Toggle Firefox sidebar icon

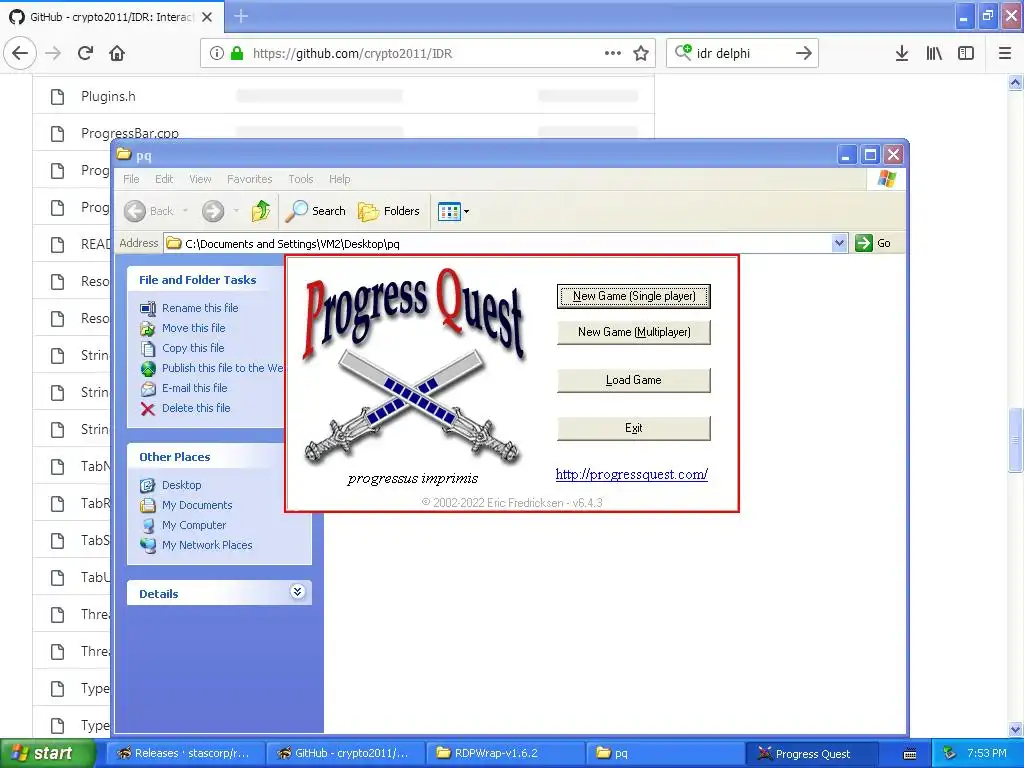966,53
